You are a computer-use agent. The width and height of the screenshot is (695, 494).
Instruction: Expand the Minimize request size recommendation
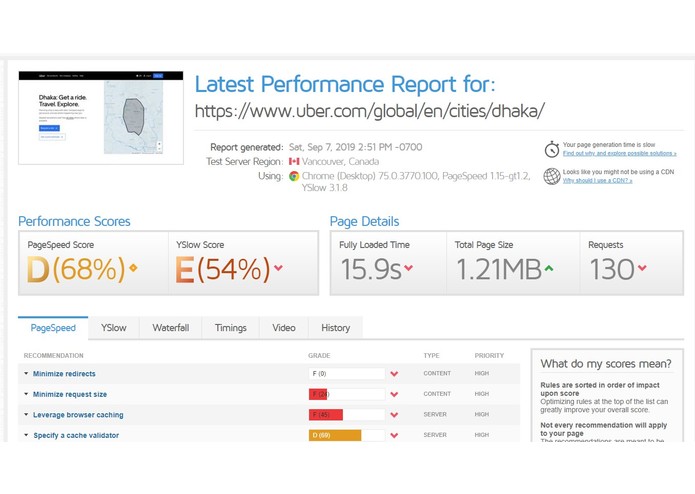(x=26, y=394)
